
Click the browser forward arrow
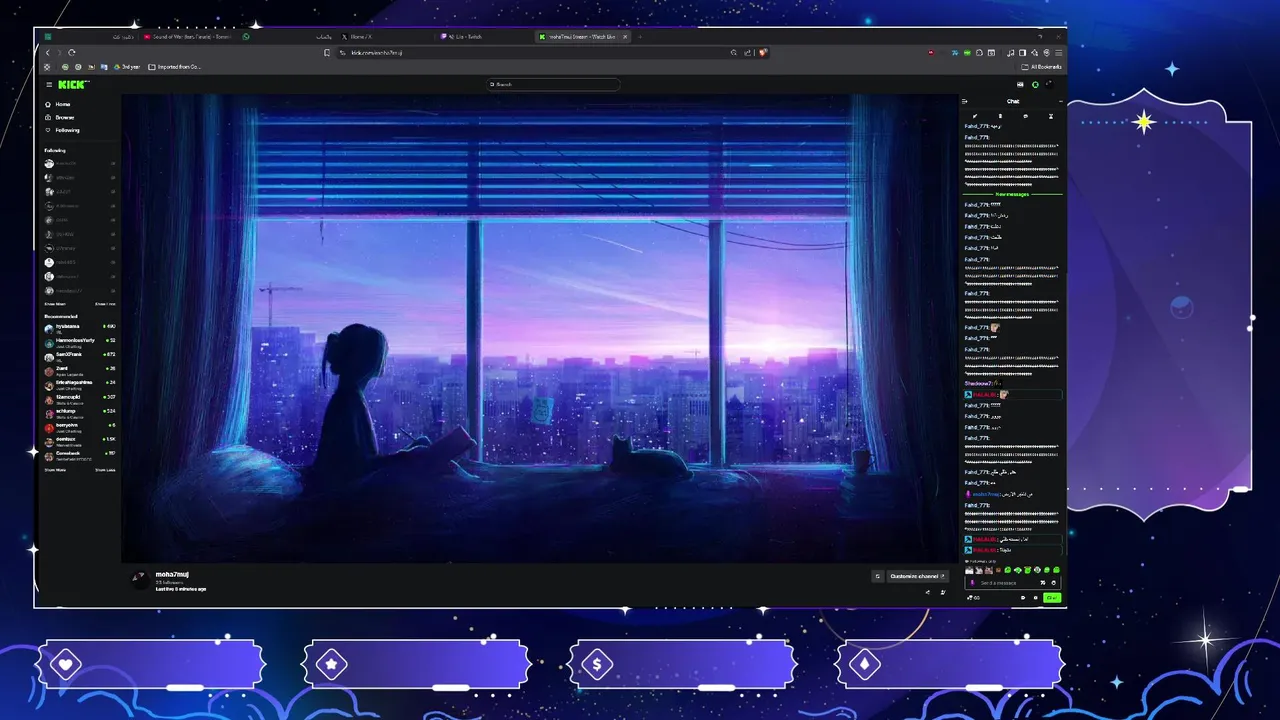click(x=59, y=52)
